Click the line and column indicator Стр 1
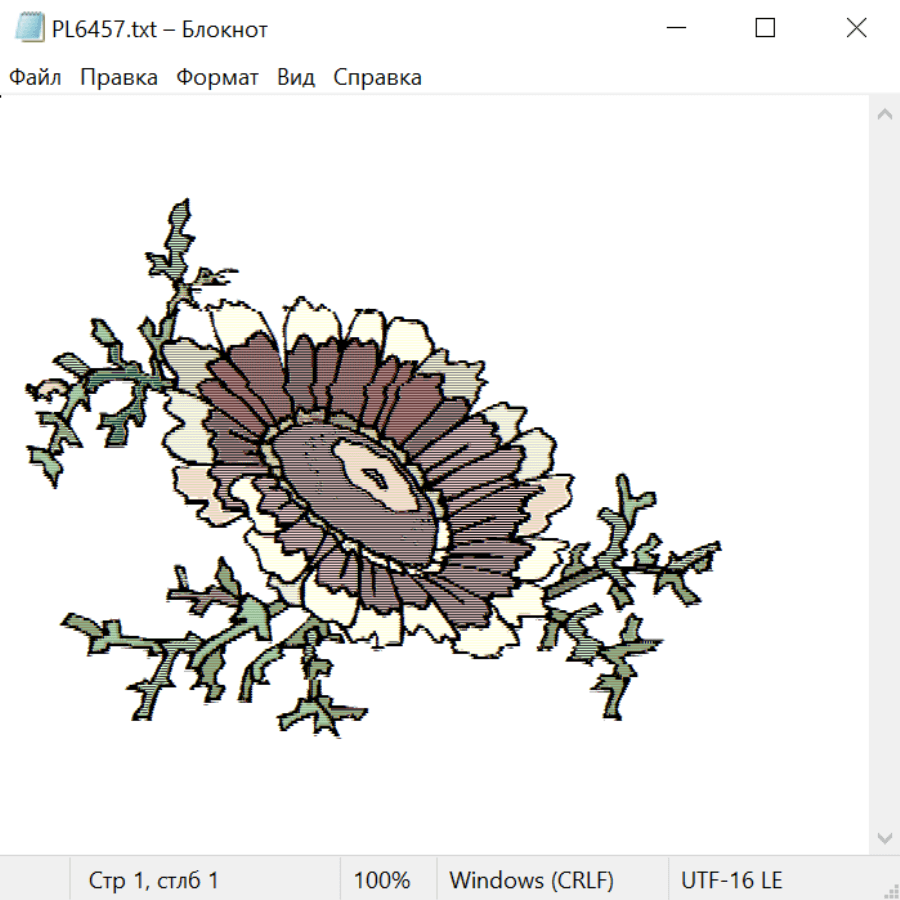Image resolution: width=900 pixels, height=900 pixels. point(153,881)
